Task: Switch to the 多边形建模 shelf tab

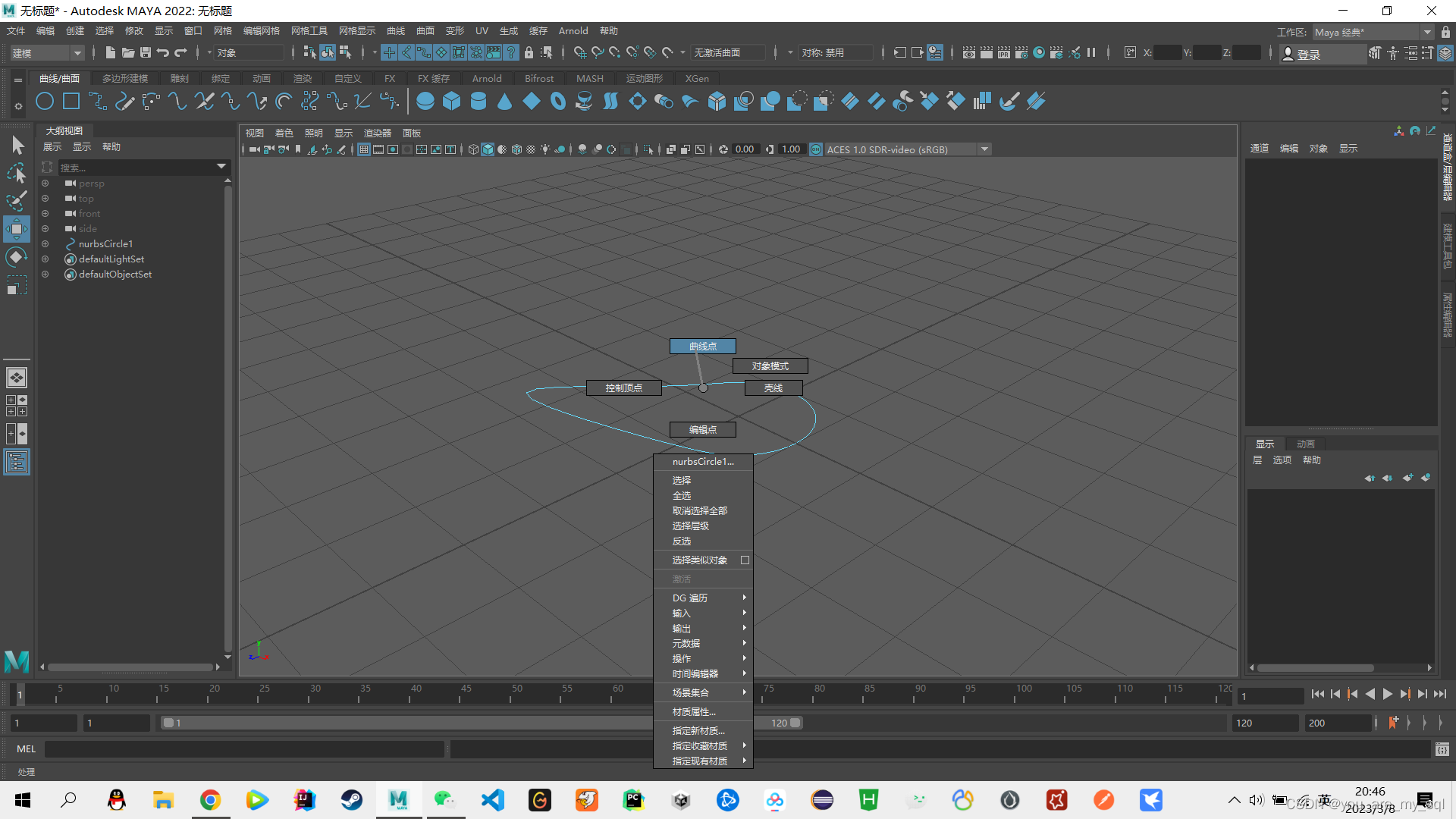Action: click(125, 79)
